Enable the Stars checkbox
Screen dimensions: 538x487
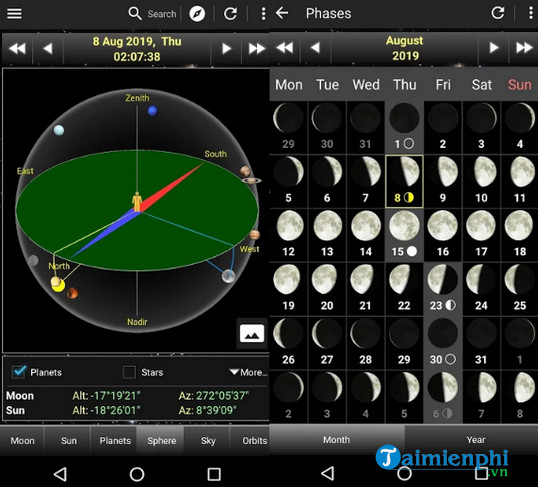tap(129, 372)
